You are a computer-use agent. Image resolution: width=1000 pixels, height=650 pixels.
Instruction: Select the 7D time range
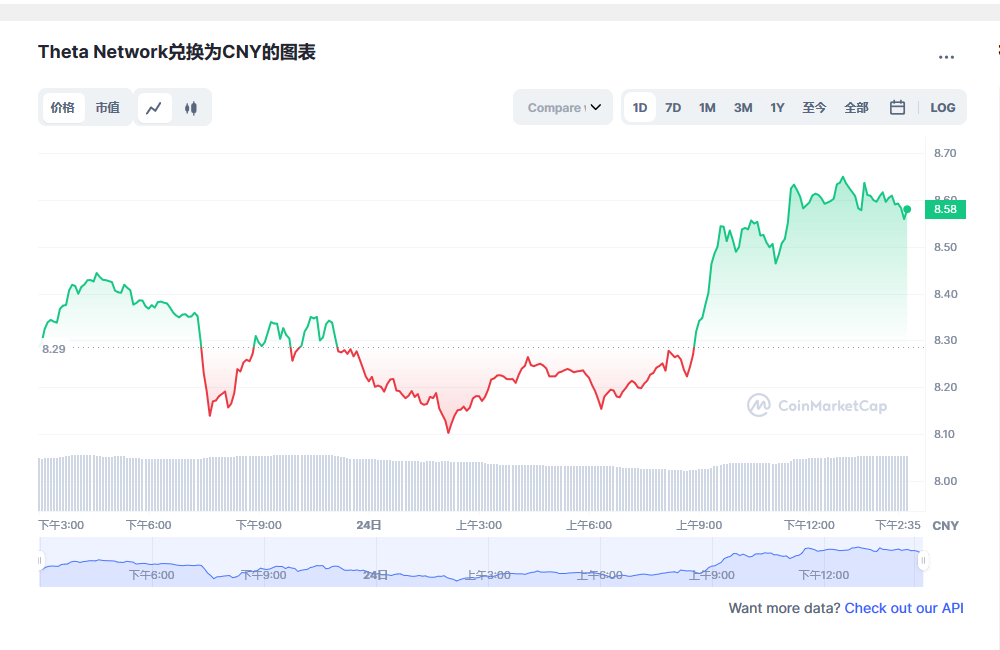[x=673, y=108]
